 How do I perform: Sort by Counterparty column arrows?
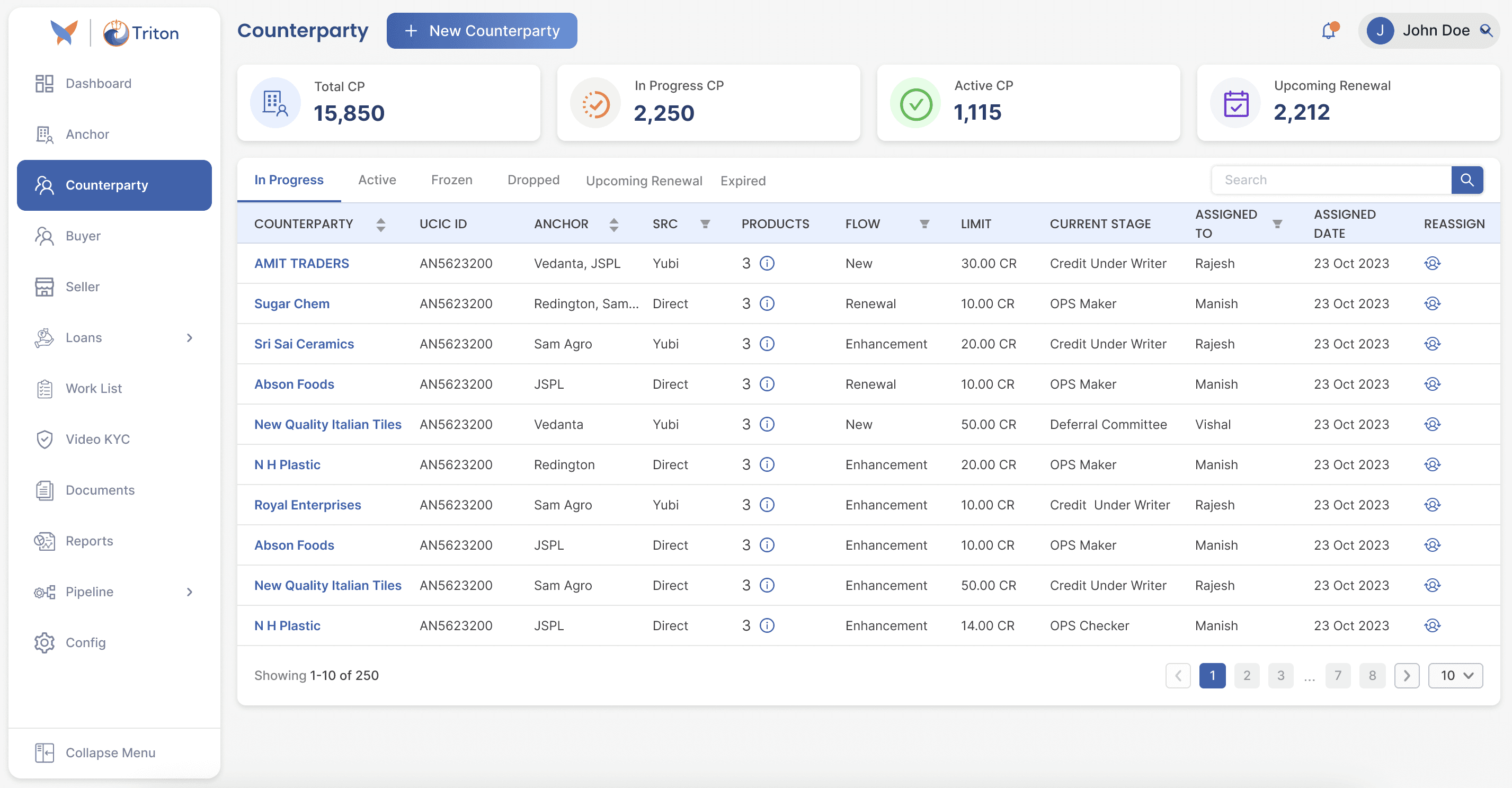pos(380,224)
